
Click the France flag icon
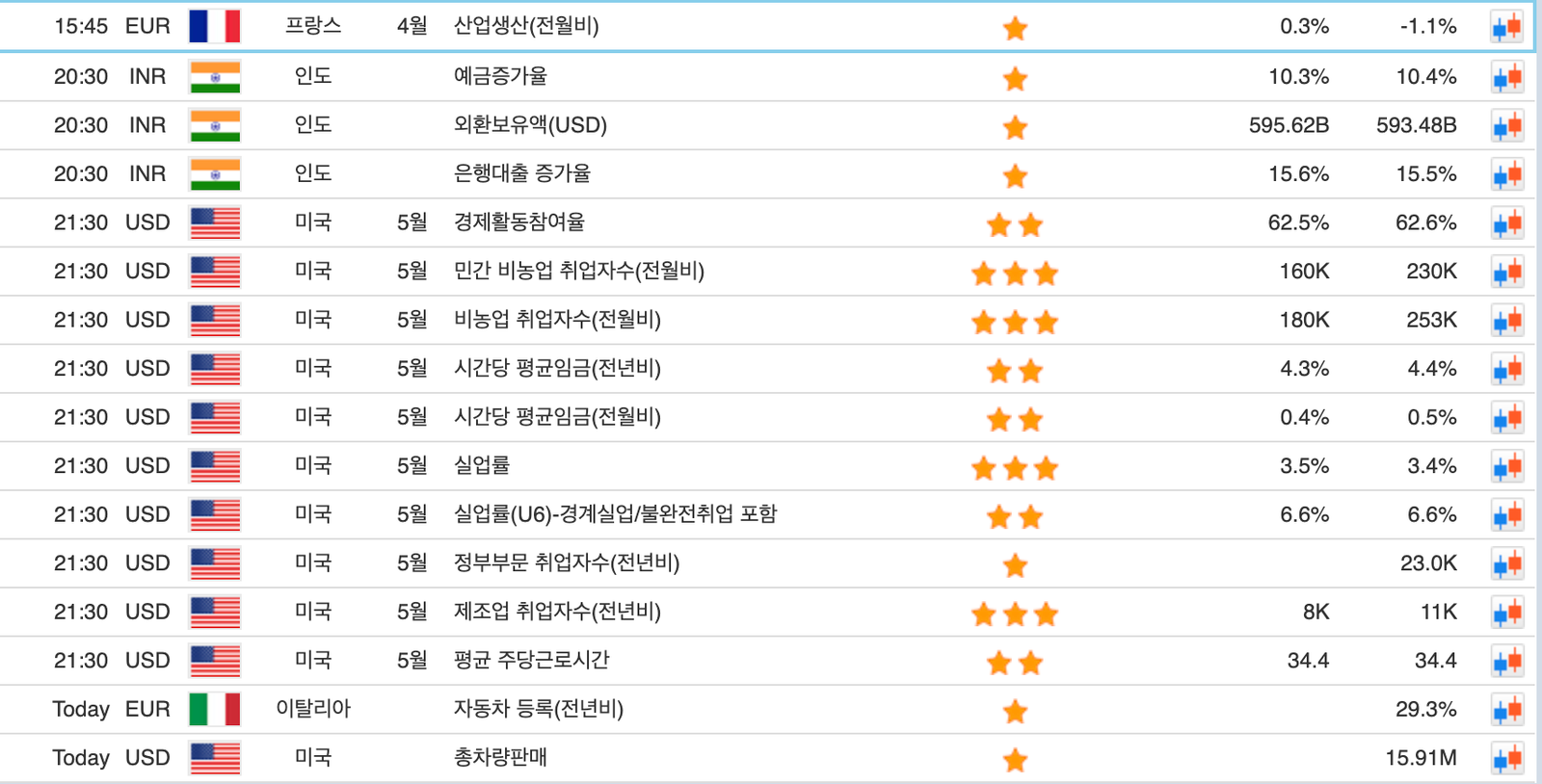click(215, 26)
